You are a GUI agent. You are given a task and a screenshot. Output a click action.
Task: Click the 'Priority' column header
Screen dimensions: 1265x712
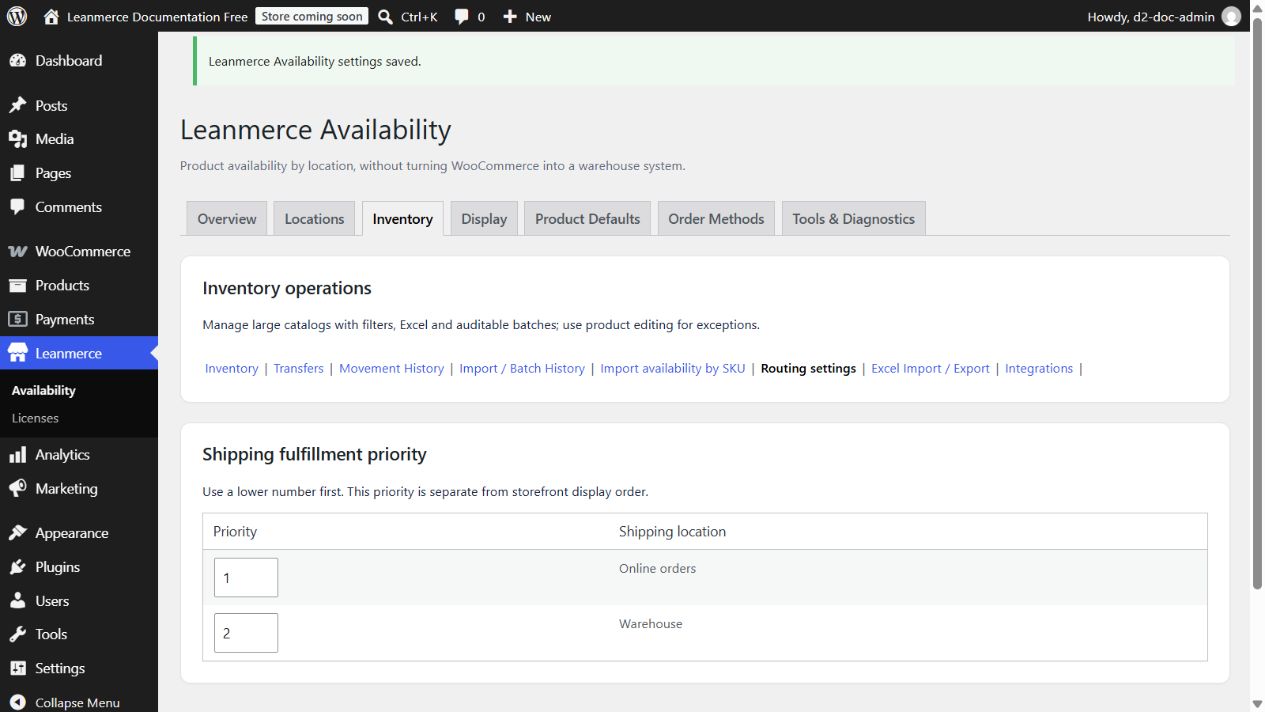(x=235, y=531)
